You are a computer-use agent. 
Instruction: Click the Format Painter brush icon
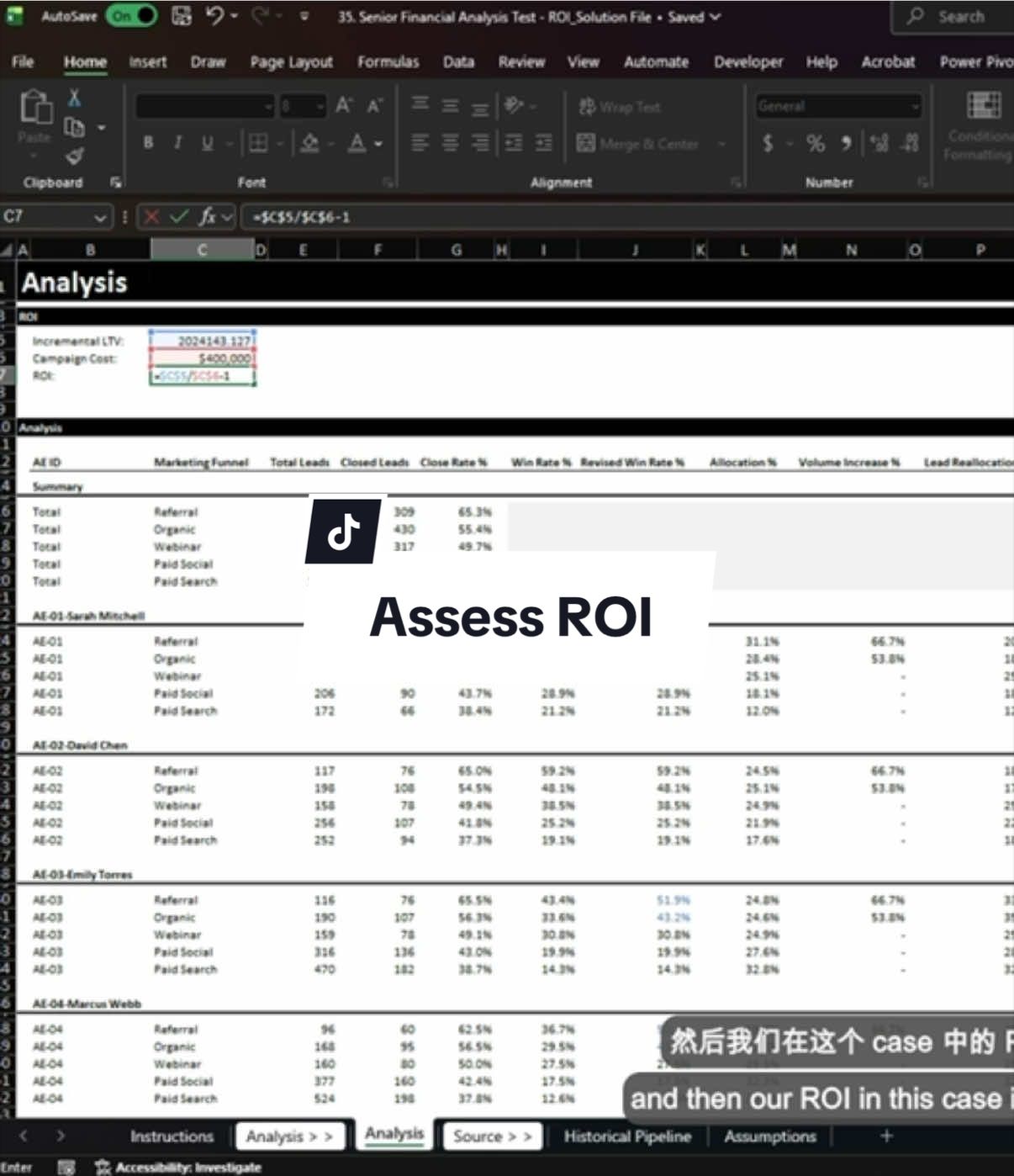[x=75, y=156]
